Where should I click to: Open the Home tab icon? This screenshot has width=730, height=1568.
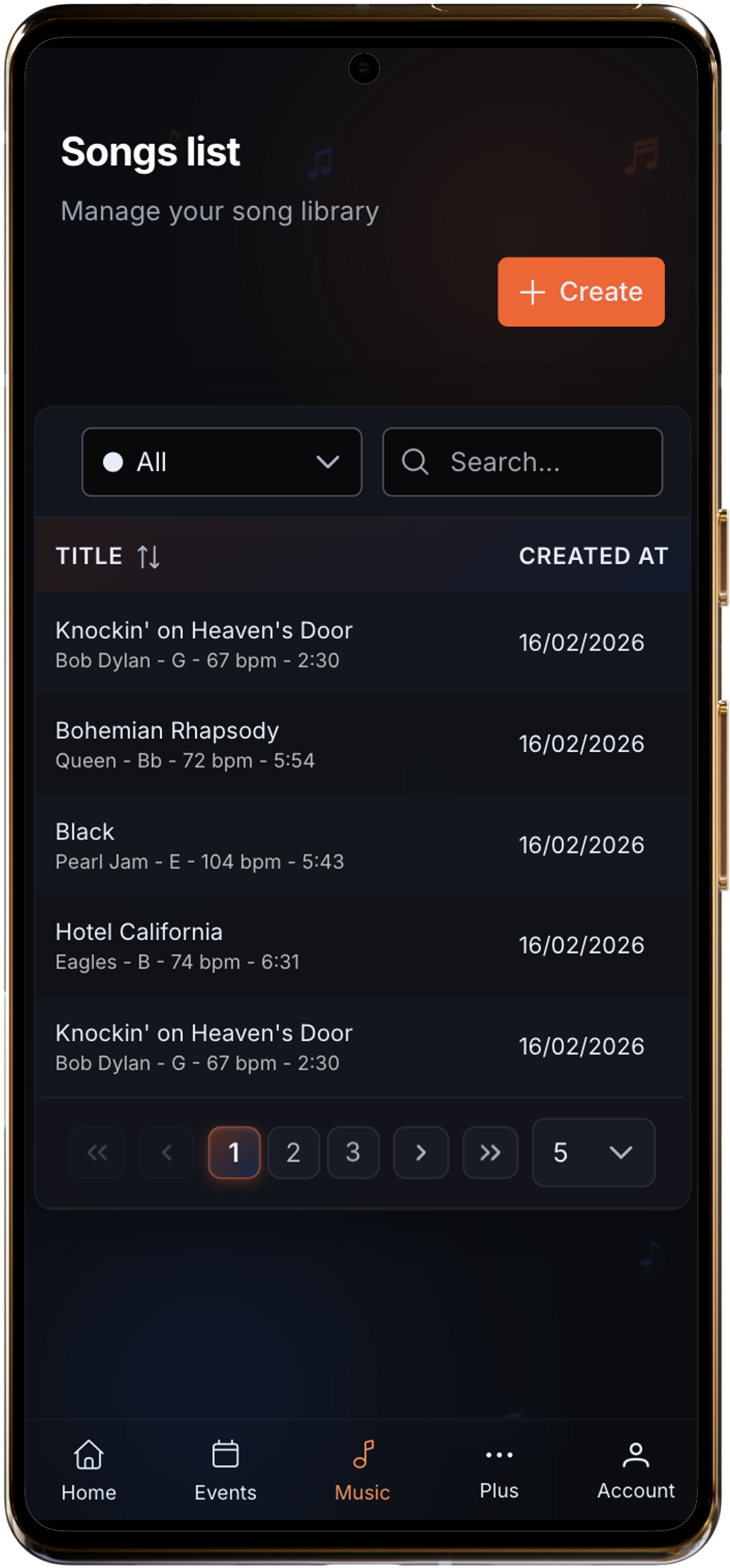coord(89,1455)
